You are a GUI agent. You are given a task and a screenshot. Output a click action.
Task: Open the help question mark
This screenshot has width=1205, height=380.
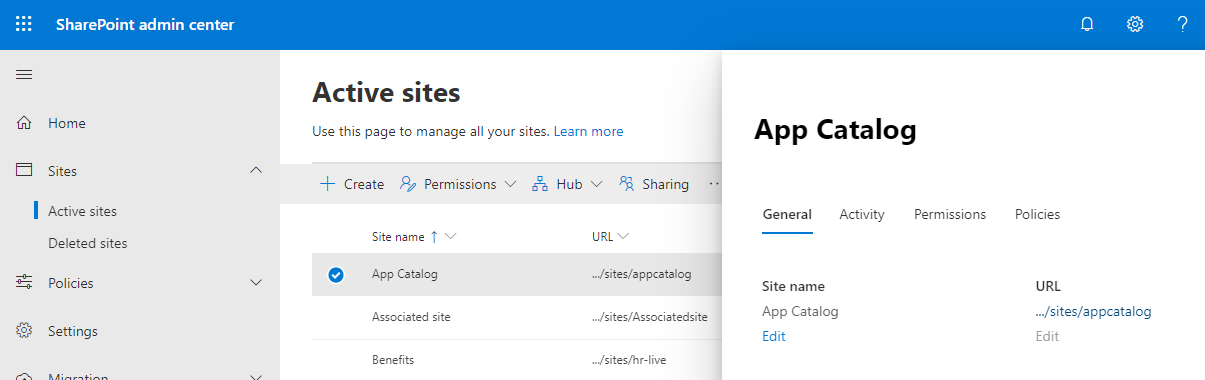1182,24
